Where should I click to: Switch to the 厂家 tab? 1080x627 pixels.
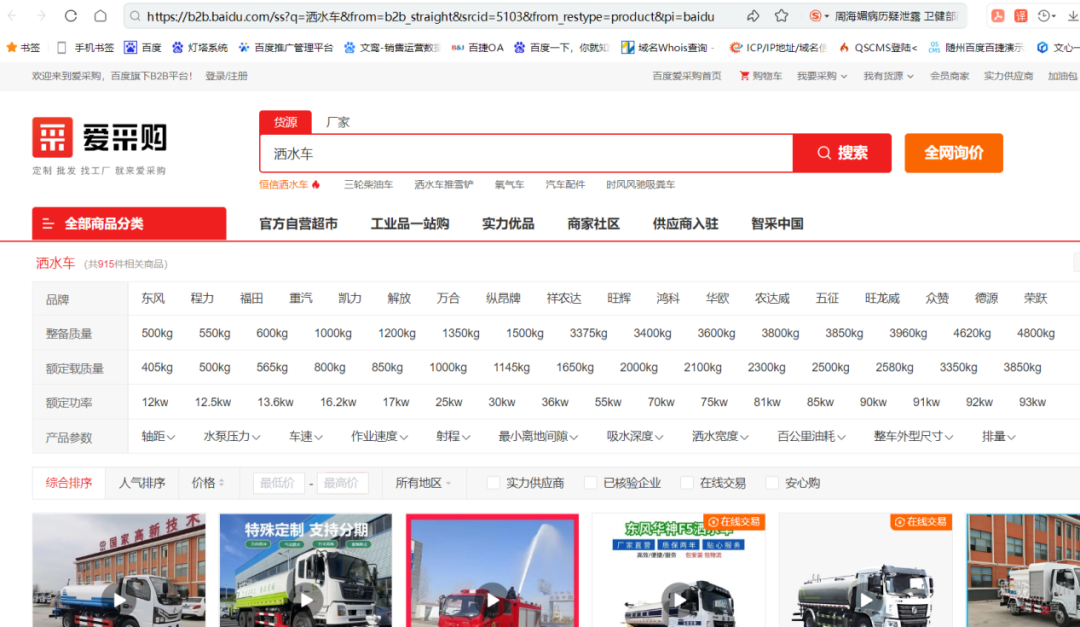click(x=338, y=122)
